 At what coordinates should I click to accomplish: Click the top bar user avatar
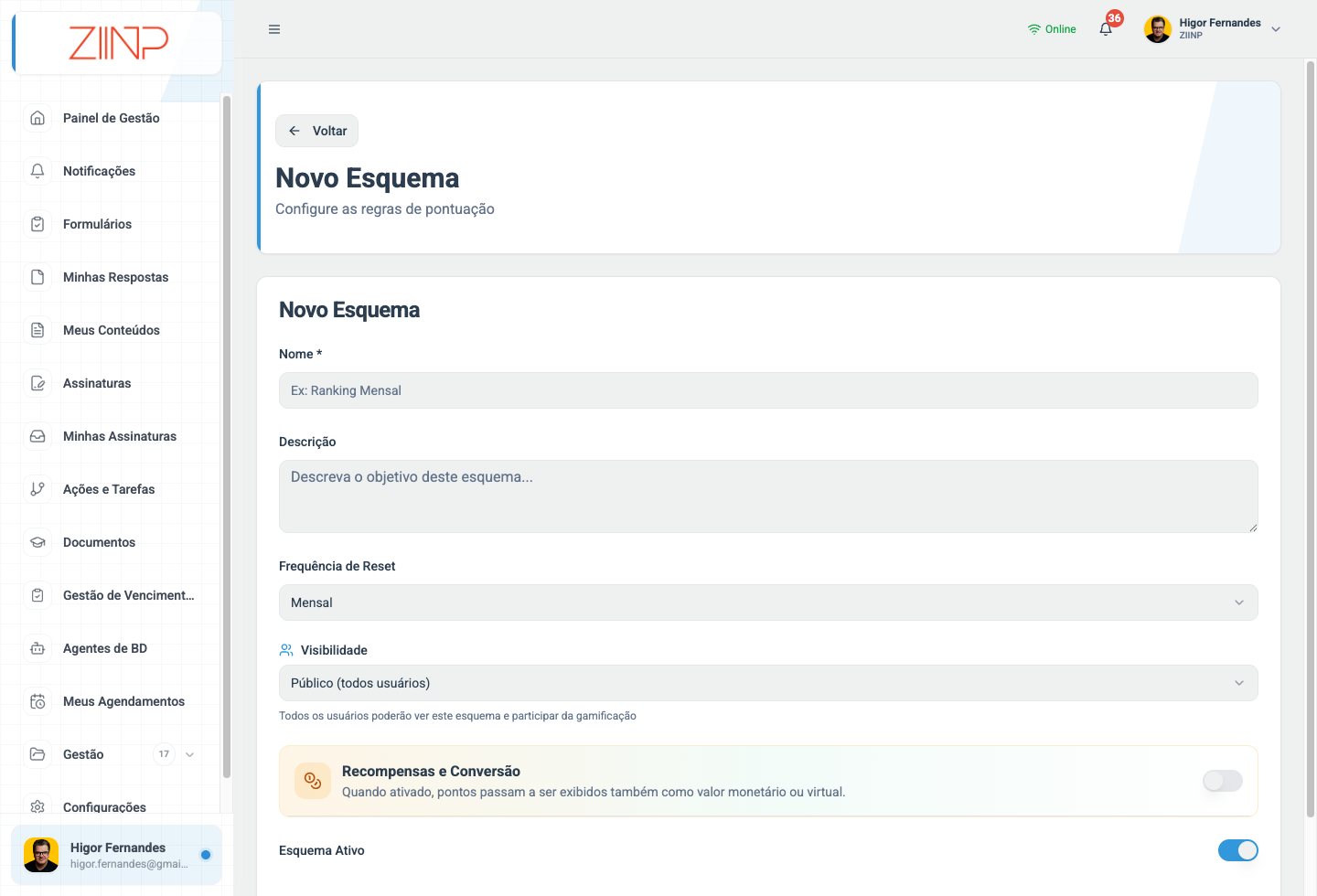click(1158, 29)
